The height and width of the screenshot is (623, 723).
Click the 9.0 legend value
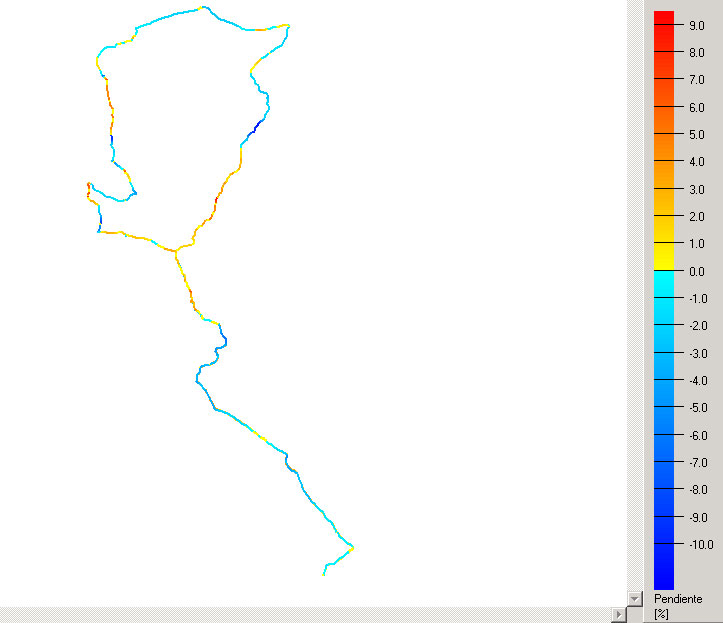tap(697, 25)
